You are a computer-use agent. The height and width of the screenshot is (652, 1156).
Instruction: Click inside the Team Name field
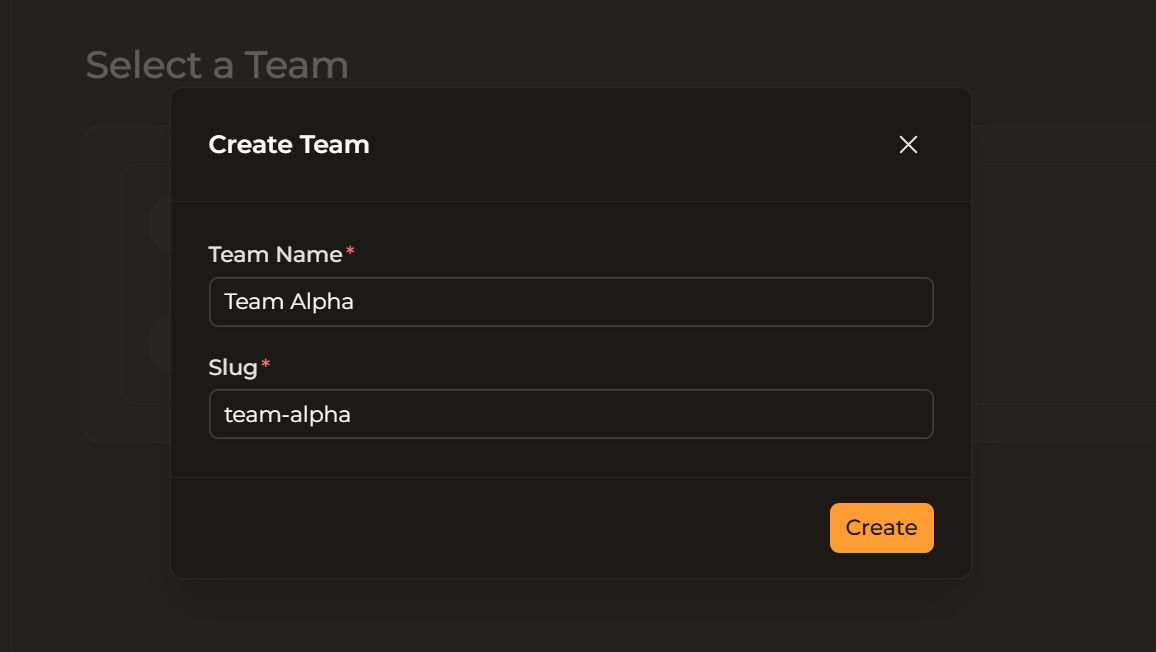pos(571,301)
